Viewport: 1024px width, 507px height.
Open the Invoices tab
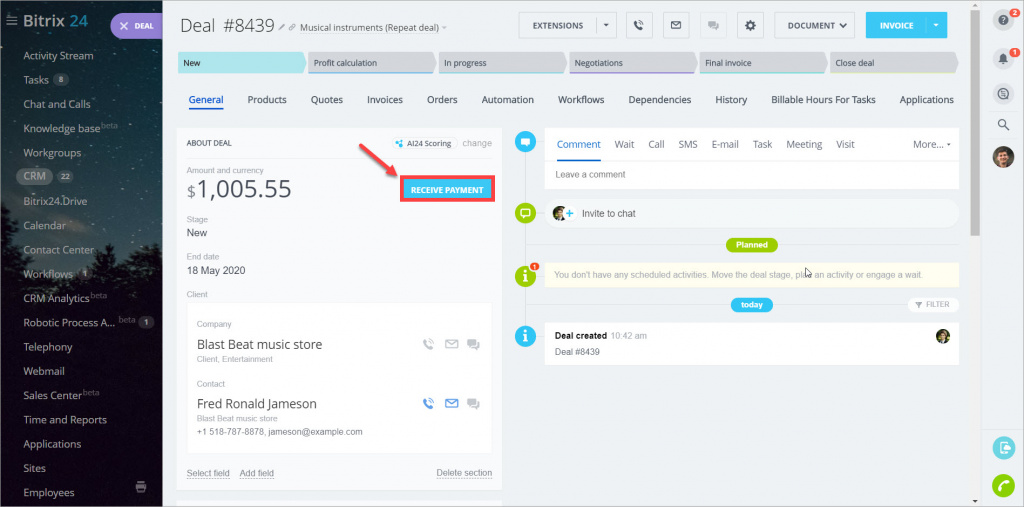click(x=385, y=100)
